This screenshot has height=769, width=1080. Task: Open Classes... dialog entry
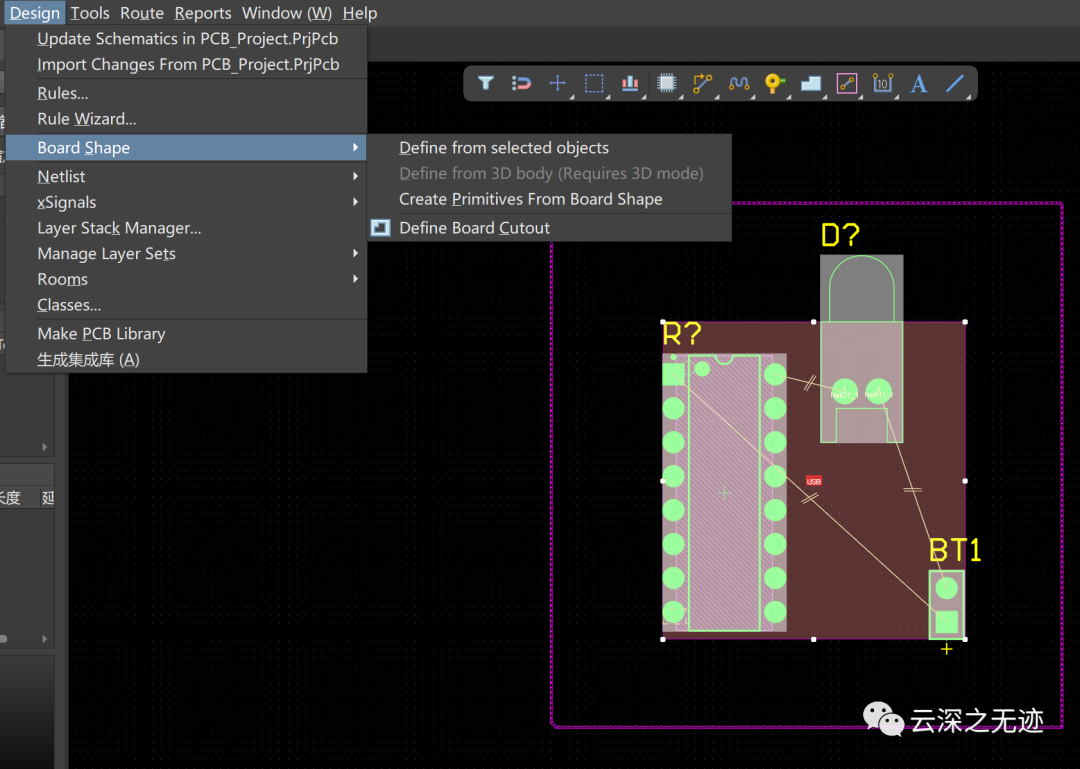click(186, 305)
